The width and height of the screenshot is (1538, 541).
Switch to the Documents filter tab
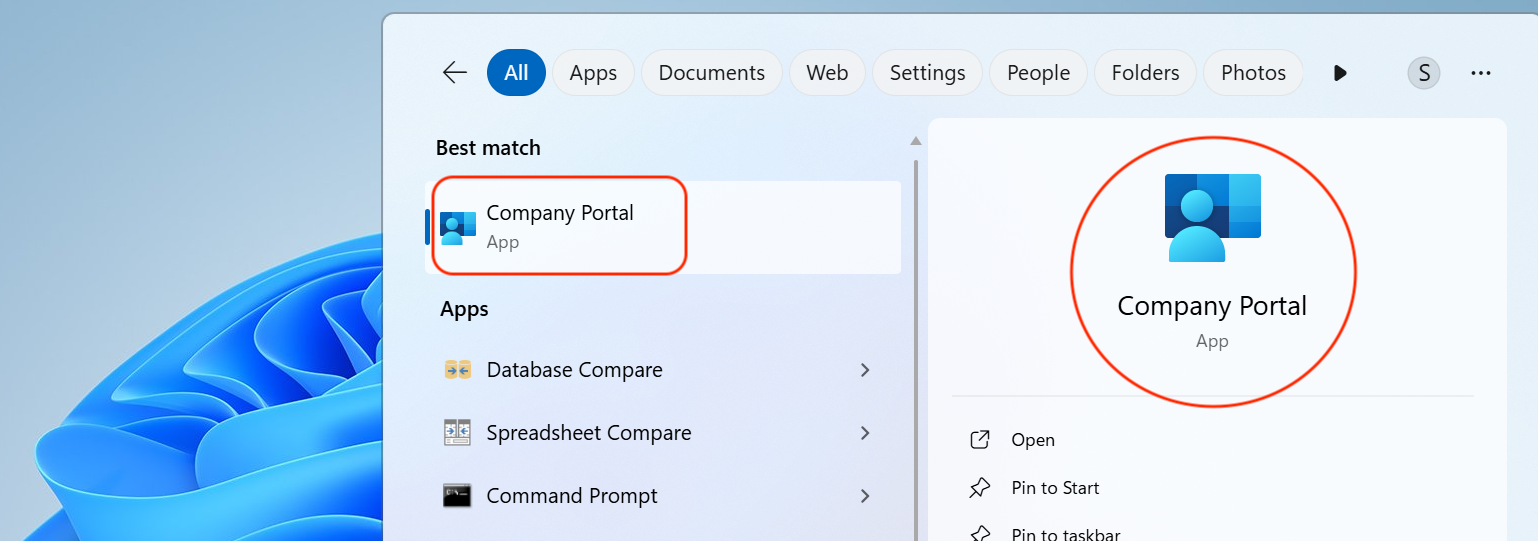[712, 73]
